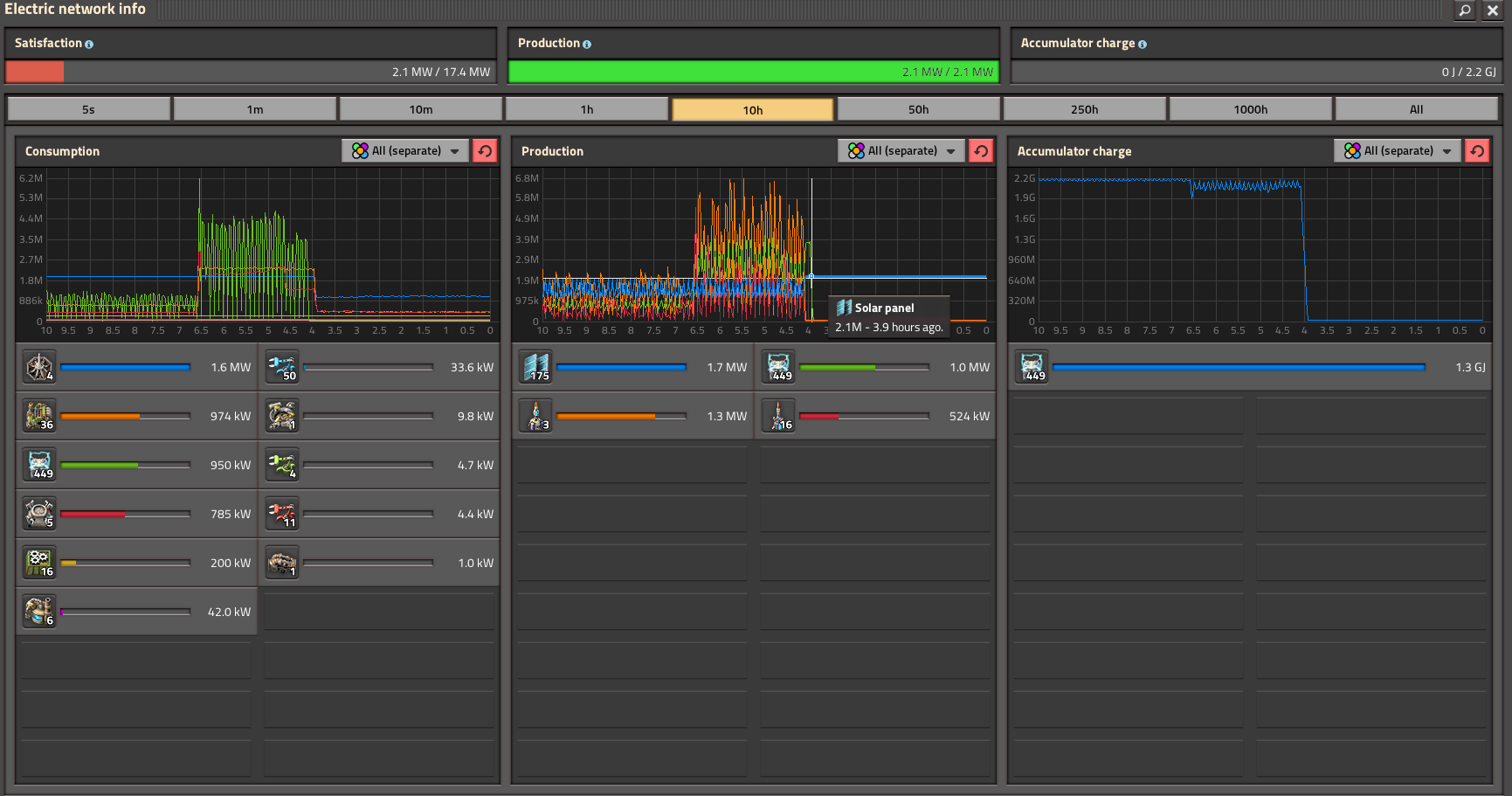Click the blue inserter icon with count 50
The width and height of the screenshot is (1512, 796).
282,367
